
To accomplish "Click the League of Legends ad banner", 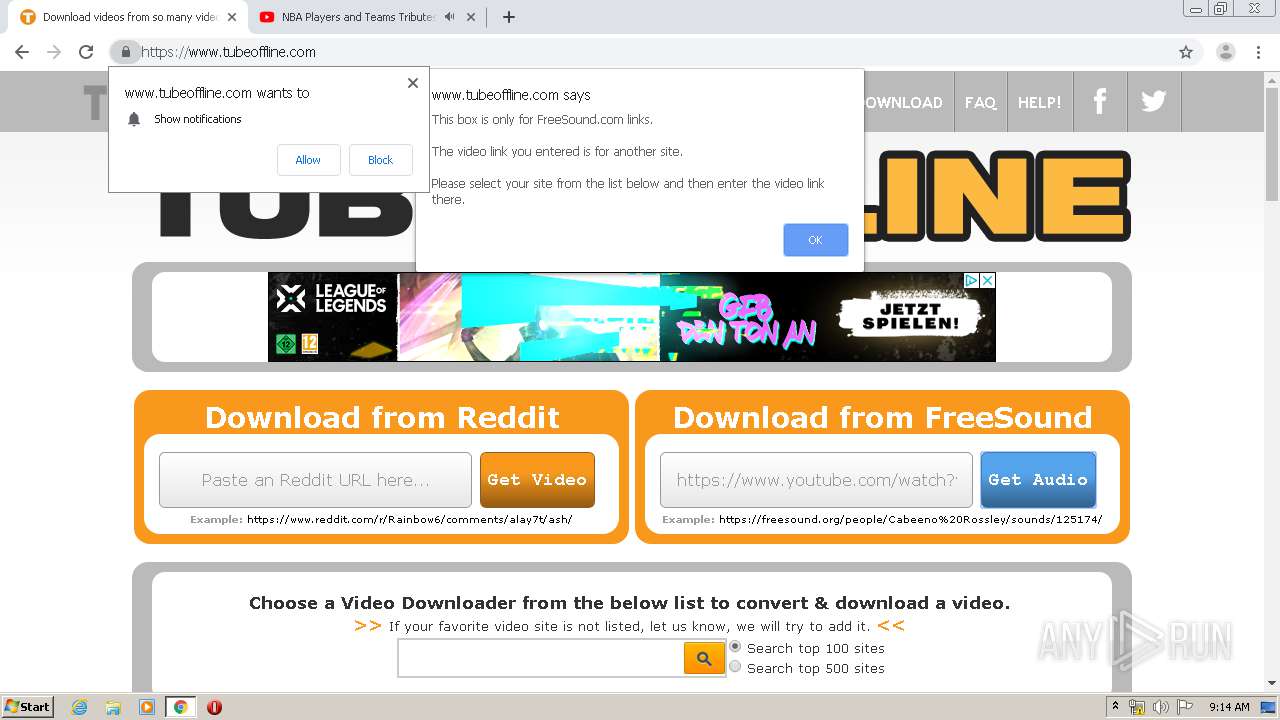I will tap(632, 317).
